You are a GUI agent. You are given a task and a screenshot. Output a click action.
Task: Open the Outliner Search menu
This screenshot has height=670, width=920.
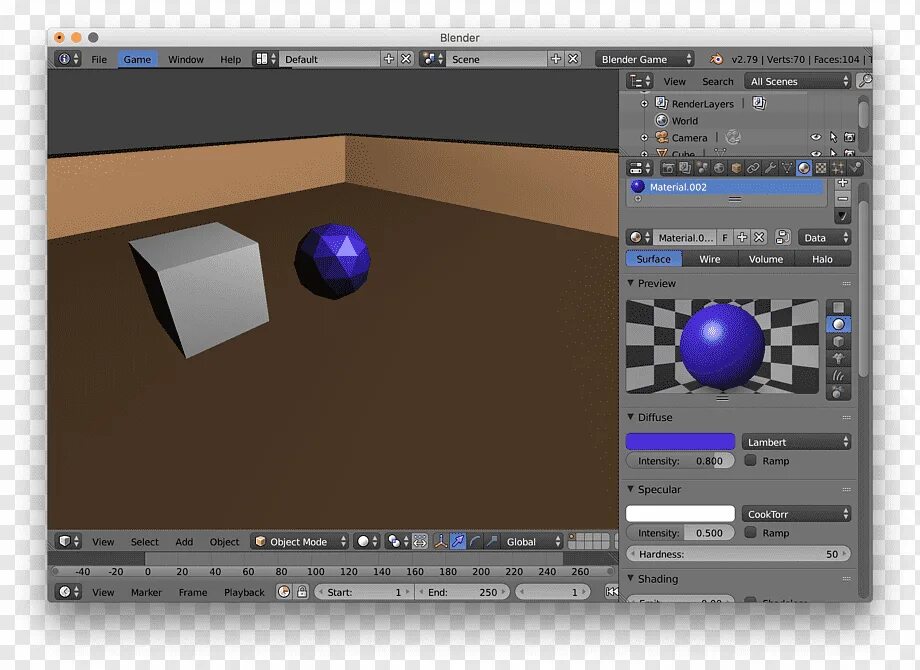point(718,82)
